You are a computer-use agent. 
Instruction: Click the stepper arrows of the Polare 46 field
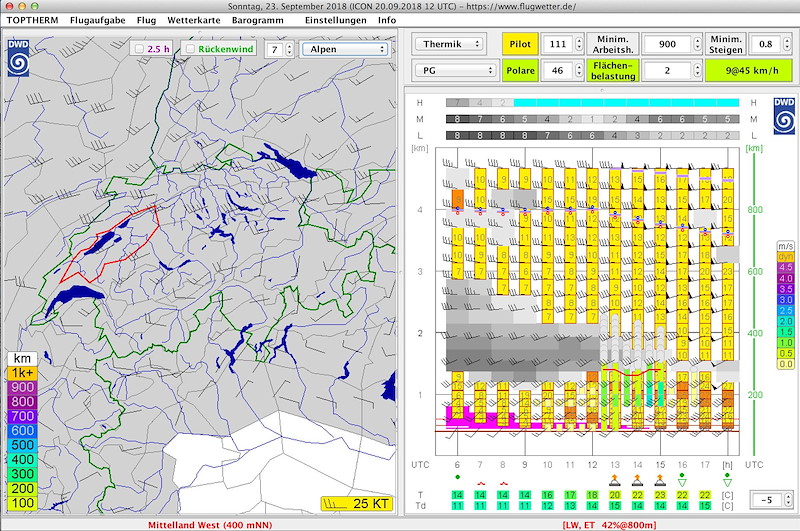tap(579, 70)
